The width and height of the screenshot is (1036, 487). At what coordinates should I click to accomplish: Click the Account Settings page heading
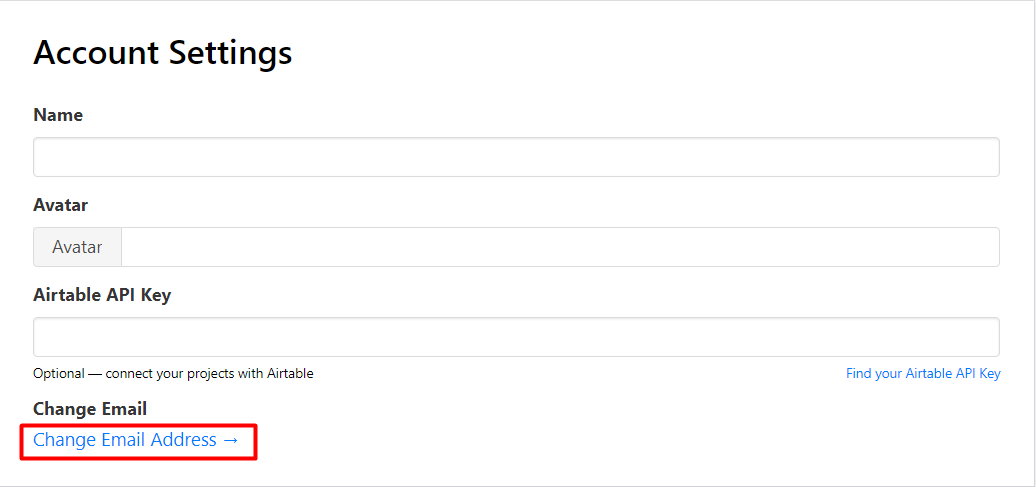pos(163,53)
